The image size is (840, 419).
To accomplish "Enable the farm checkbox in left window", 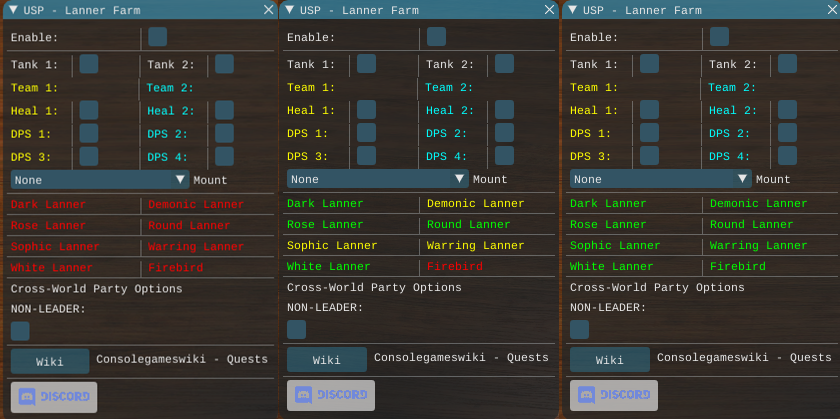I will pos(157,37).
